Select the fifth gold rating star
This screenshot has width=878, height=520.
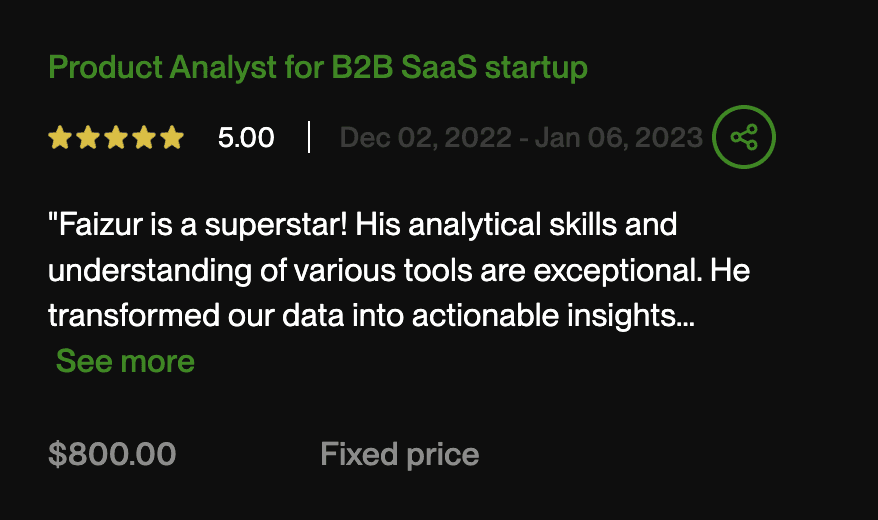tap(172, 137)
